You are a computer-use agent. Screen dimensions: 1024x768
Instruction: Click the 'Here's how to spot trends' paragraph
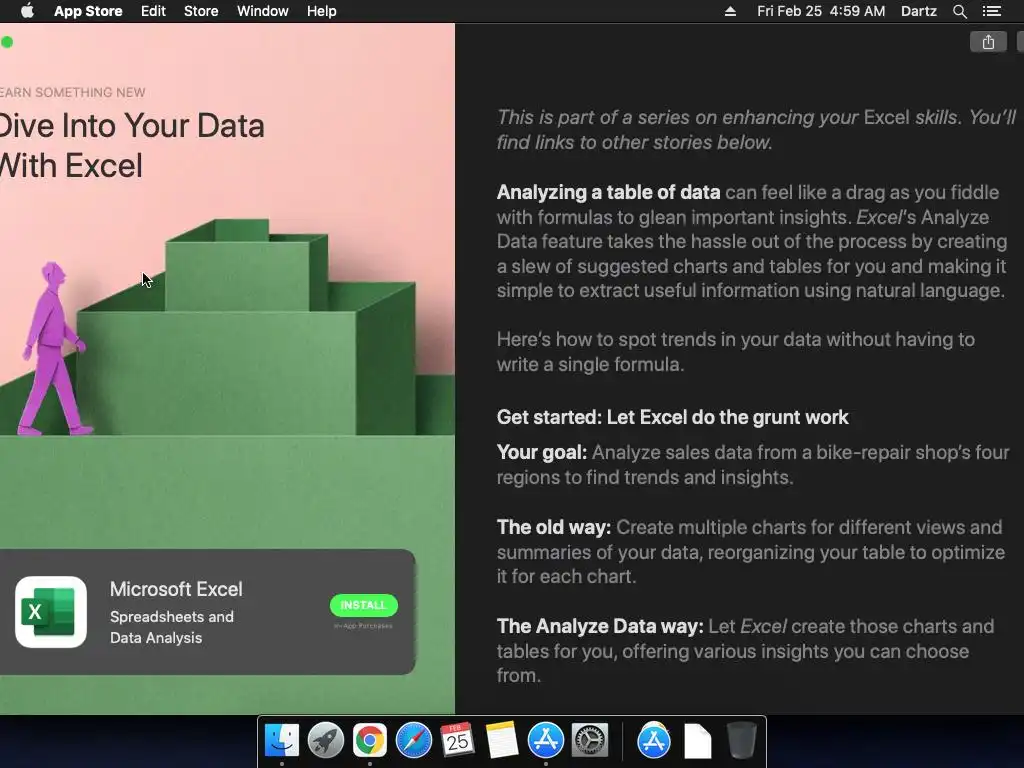[x=736, y=351]
